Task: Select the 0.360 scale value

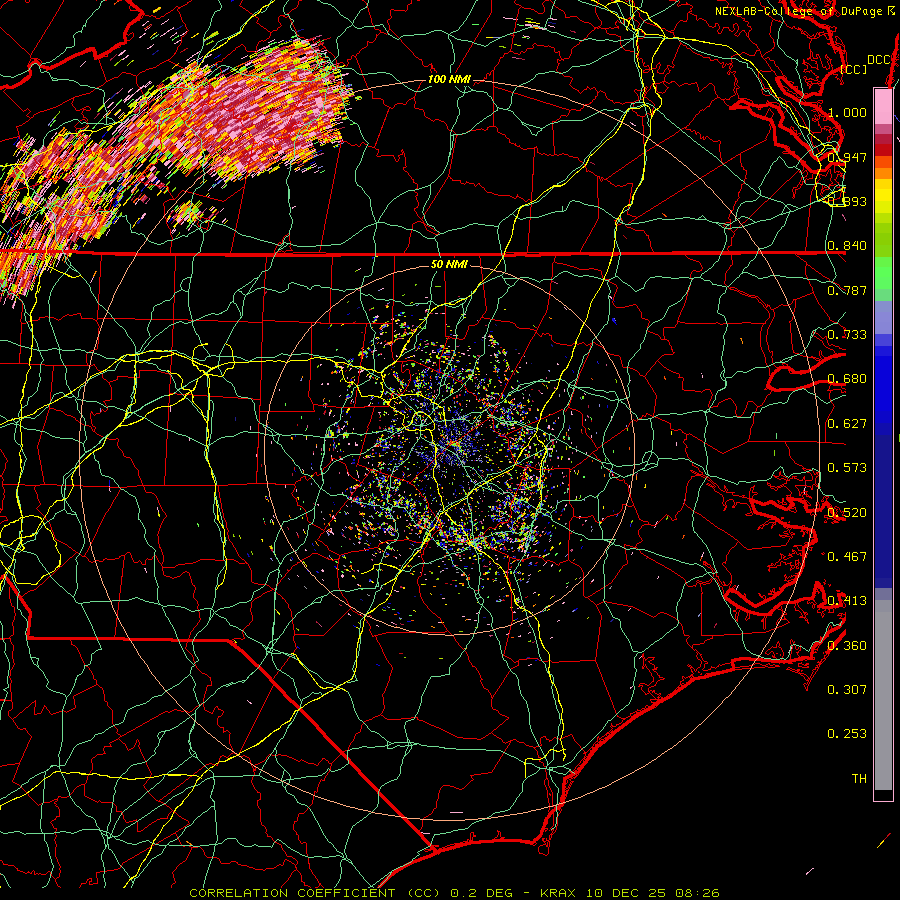Action: pos(847,645)
